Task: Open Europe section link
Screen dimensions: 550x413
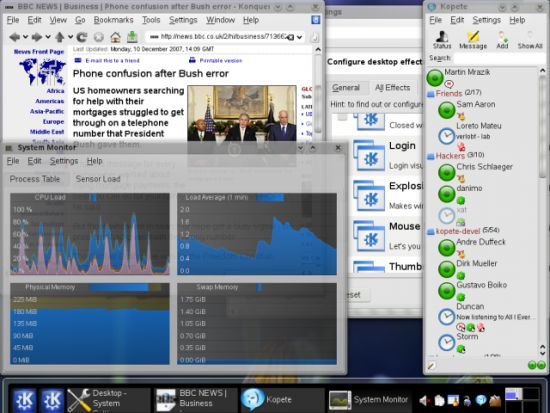Action: coord(53,121)
